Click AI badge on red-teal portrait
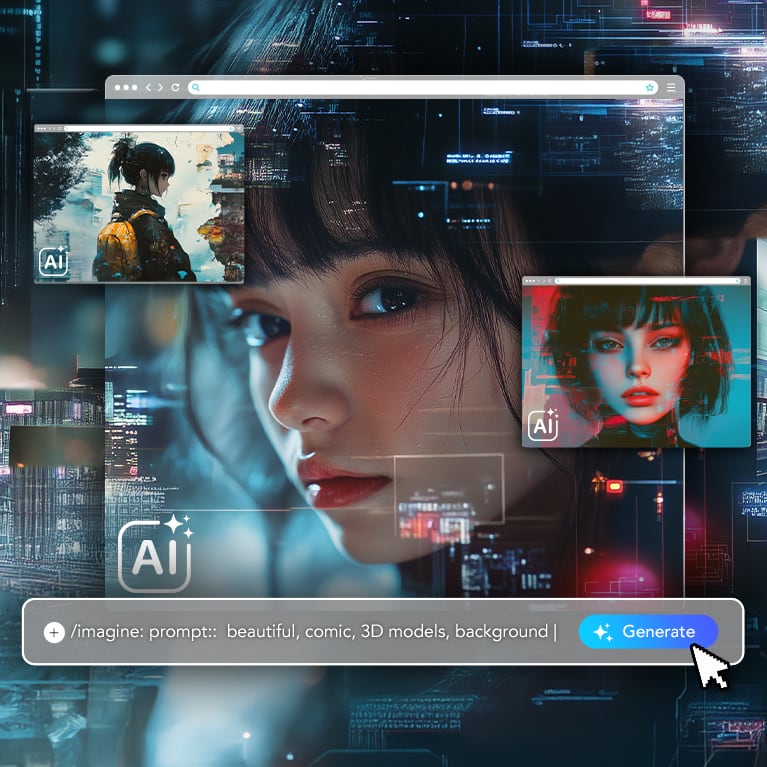 [543, 424]
